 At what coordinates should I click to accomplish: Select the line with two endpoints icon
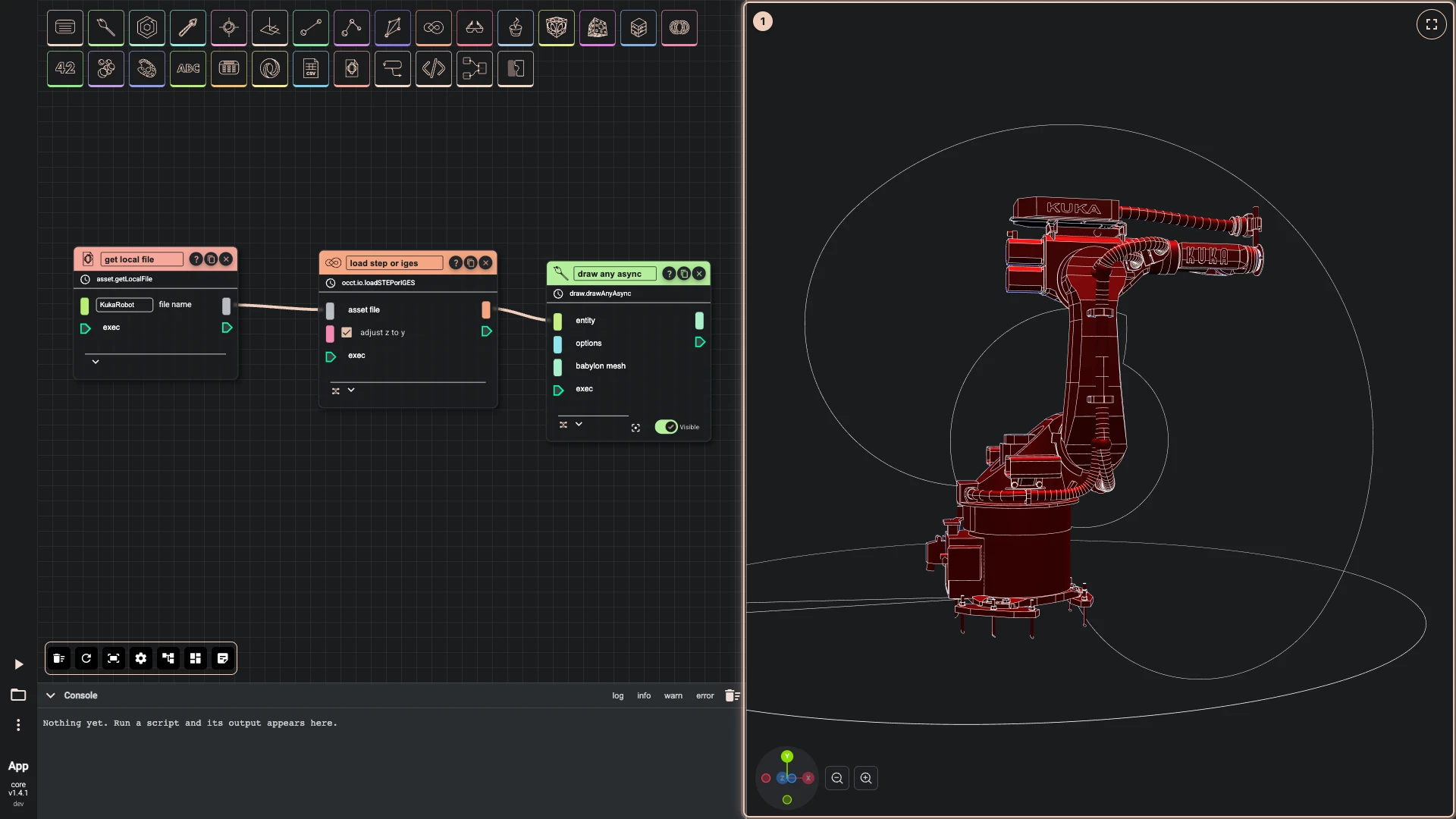coord(311,28)
